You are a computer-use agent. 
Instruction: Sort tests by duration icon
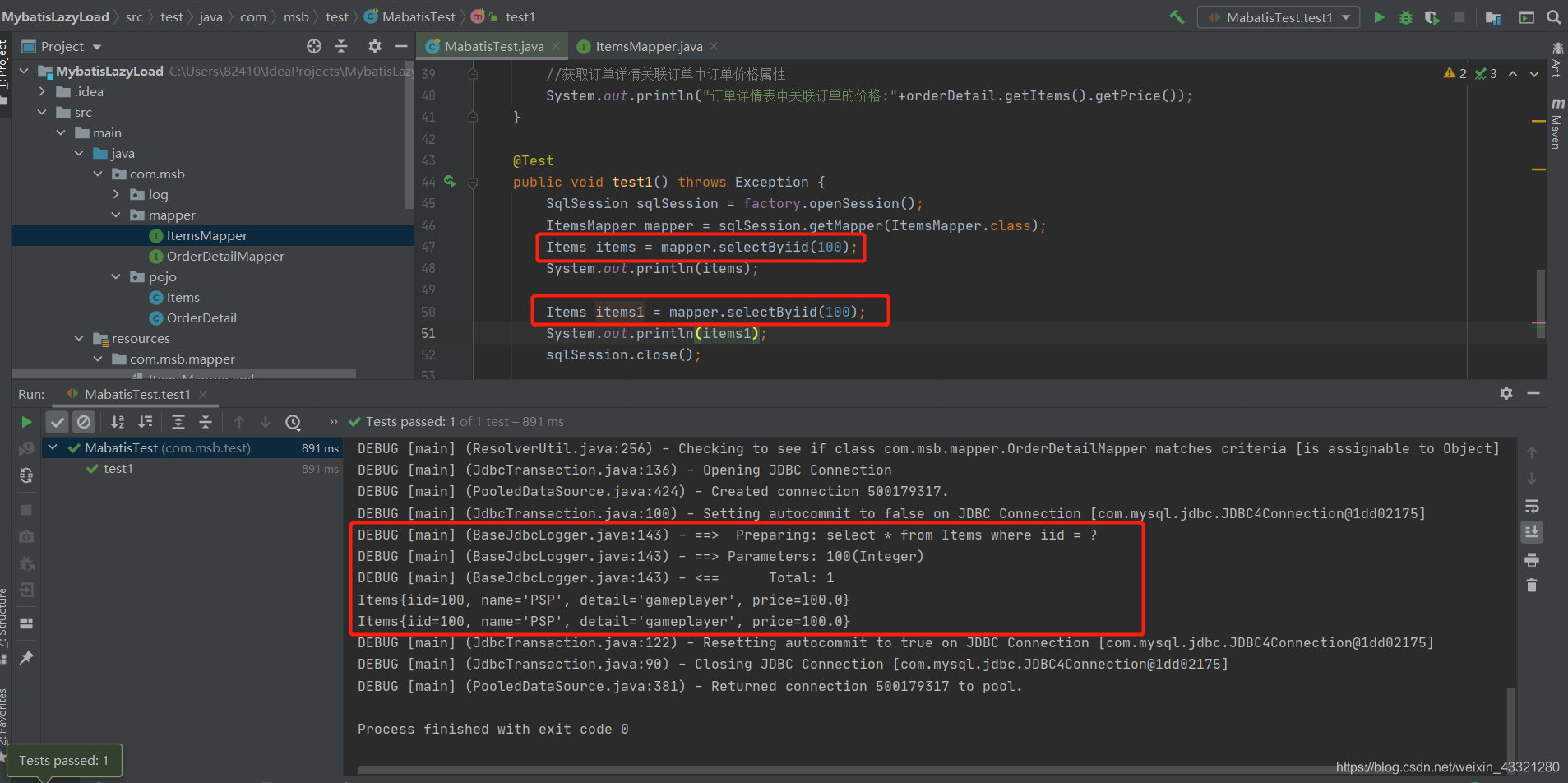click(146, 422)
